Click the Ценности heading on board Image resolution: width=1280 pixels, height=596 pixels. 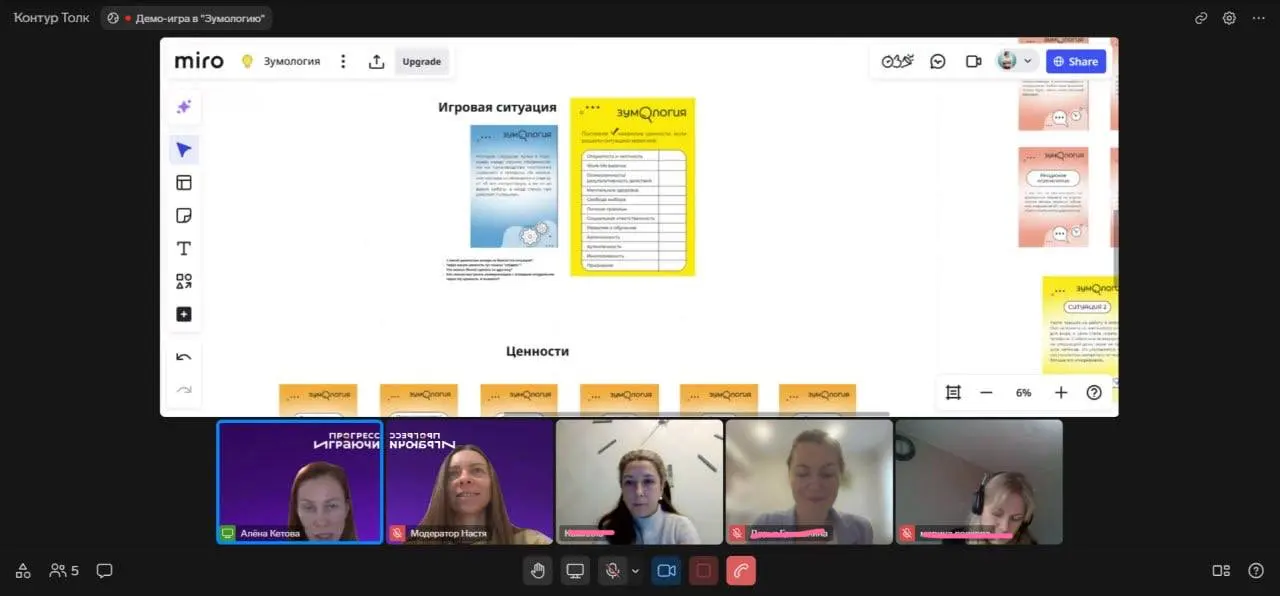(x=537, y=351)
